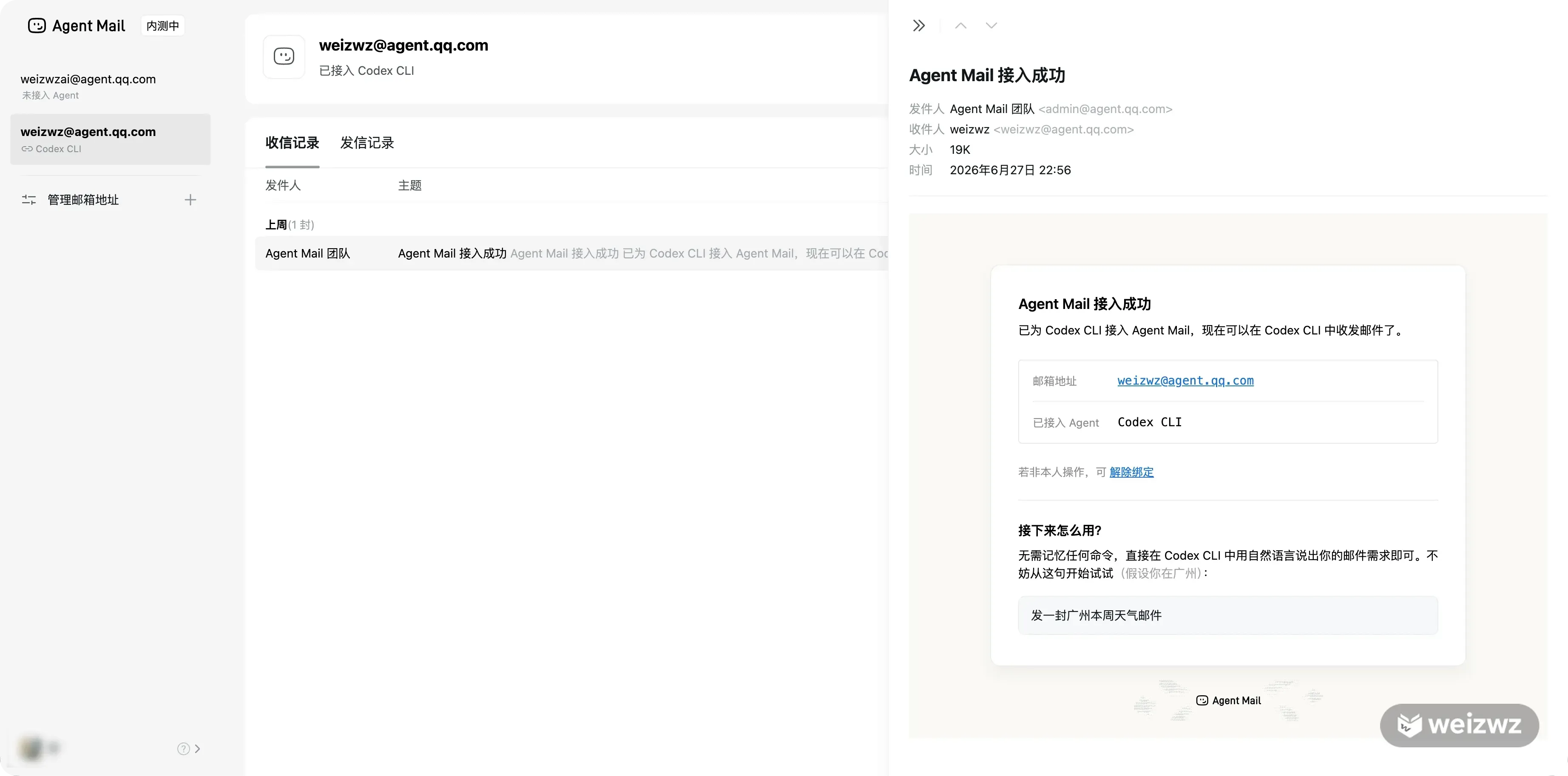1568x776 pixels.
Task: Click the plus icon to add mailbox address
Action: point(190,200)
